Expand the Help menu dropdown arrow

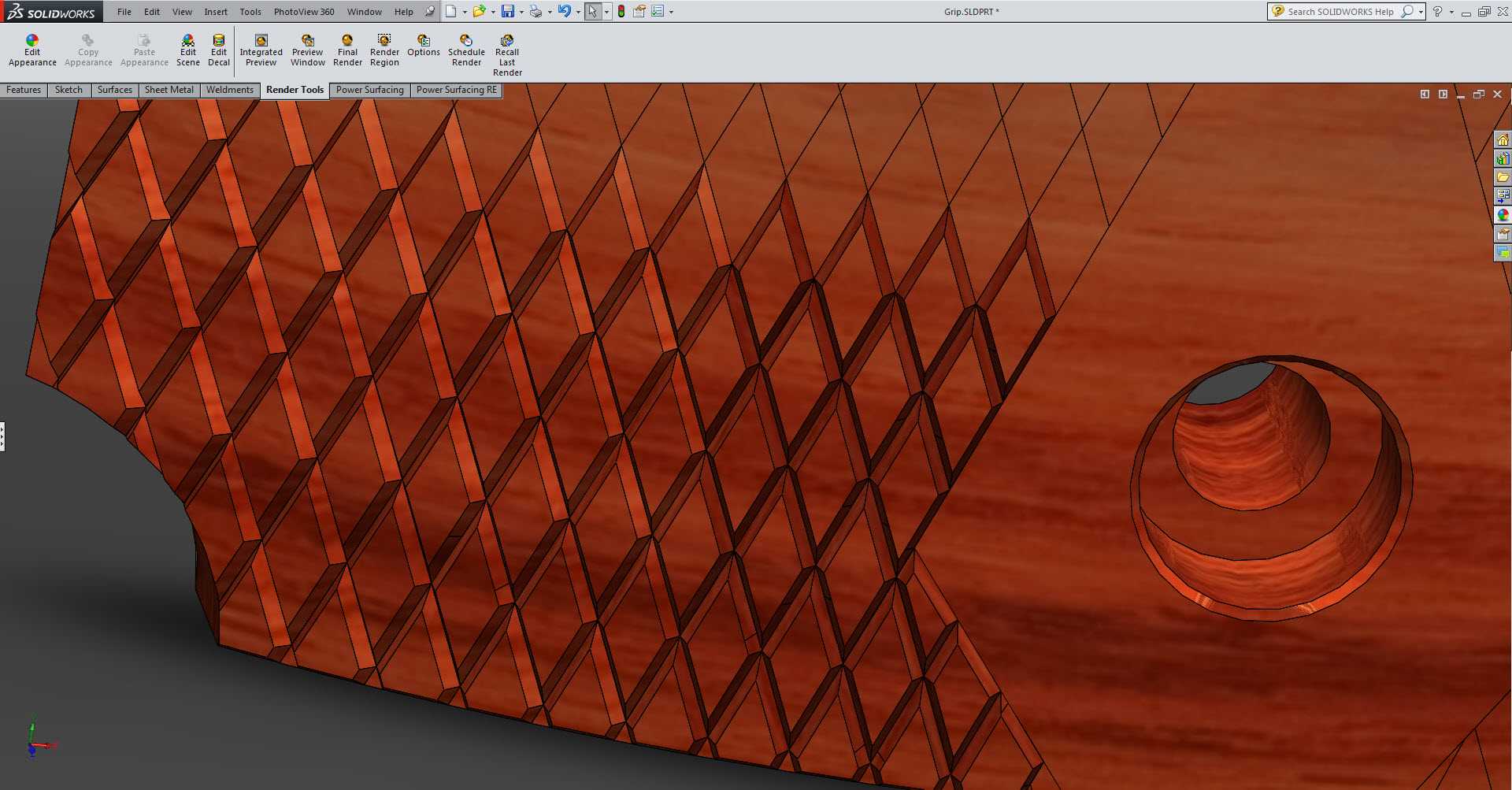(1451, 12)
